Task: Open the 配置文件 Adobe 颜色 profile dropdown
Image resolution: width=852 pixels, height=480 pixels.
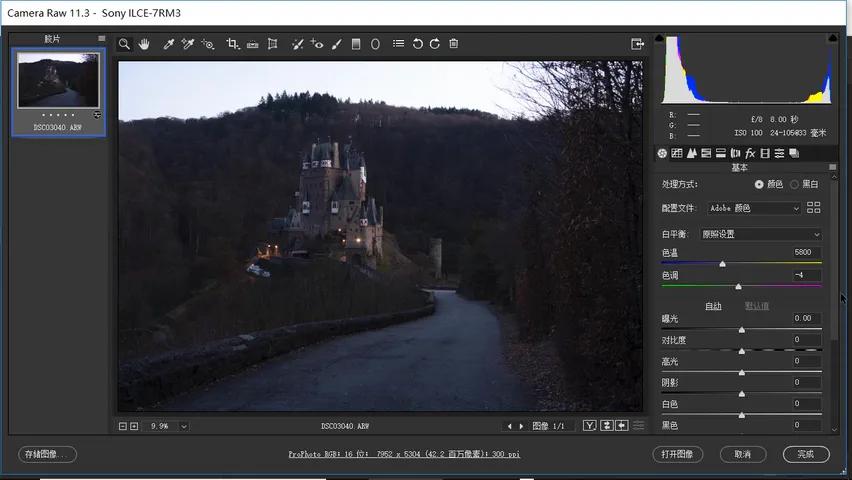Action: click(754, 208)
